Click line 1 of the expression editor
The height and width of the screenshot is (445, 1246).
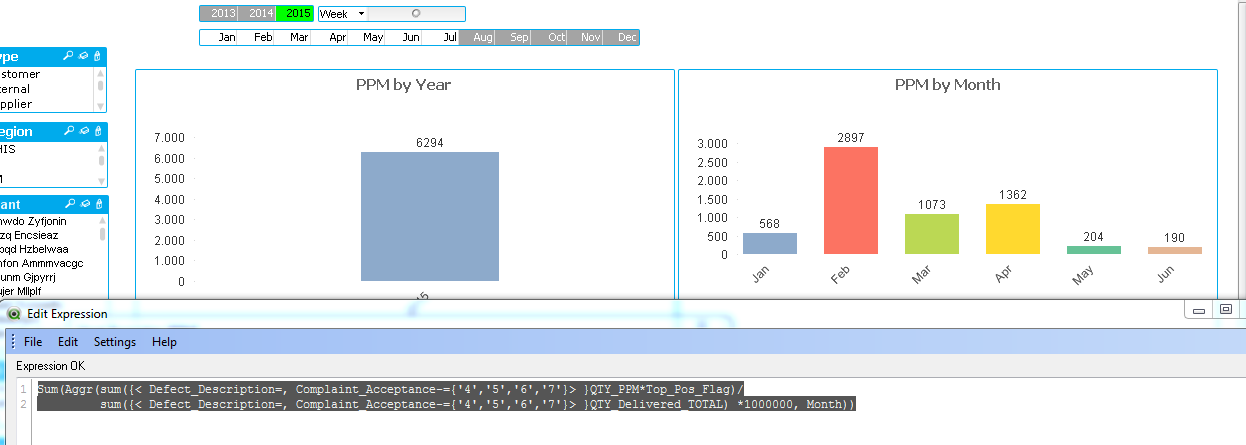[392, 388]
